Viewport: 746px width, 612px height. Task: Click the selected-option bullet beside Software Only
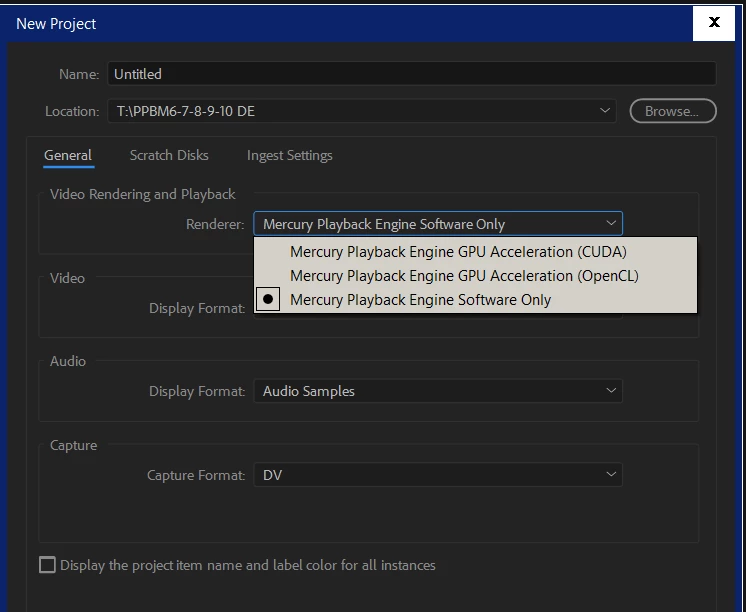point(268,299)
